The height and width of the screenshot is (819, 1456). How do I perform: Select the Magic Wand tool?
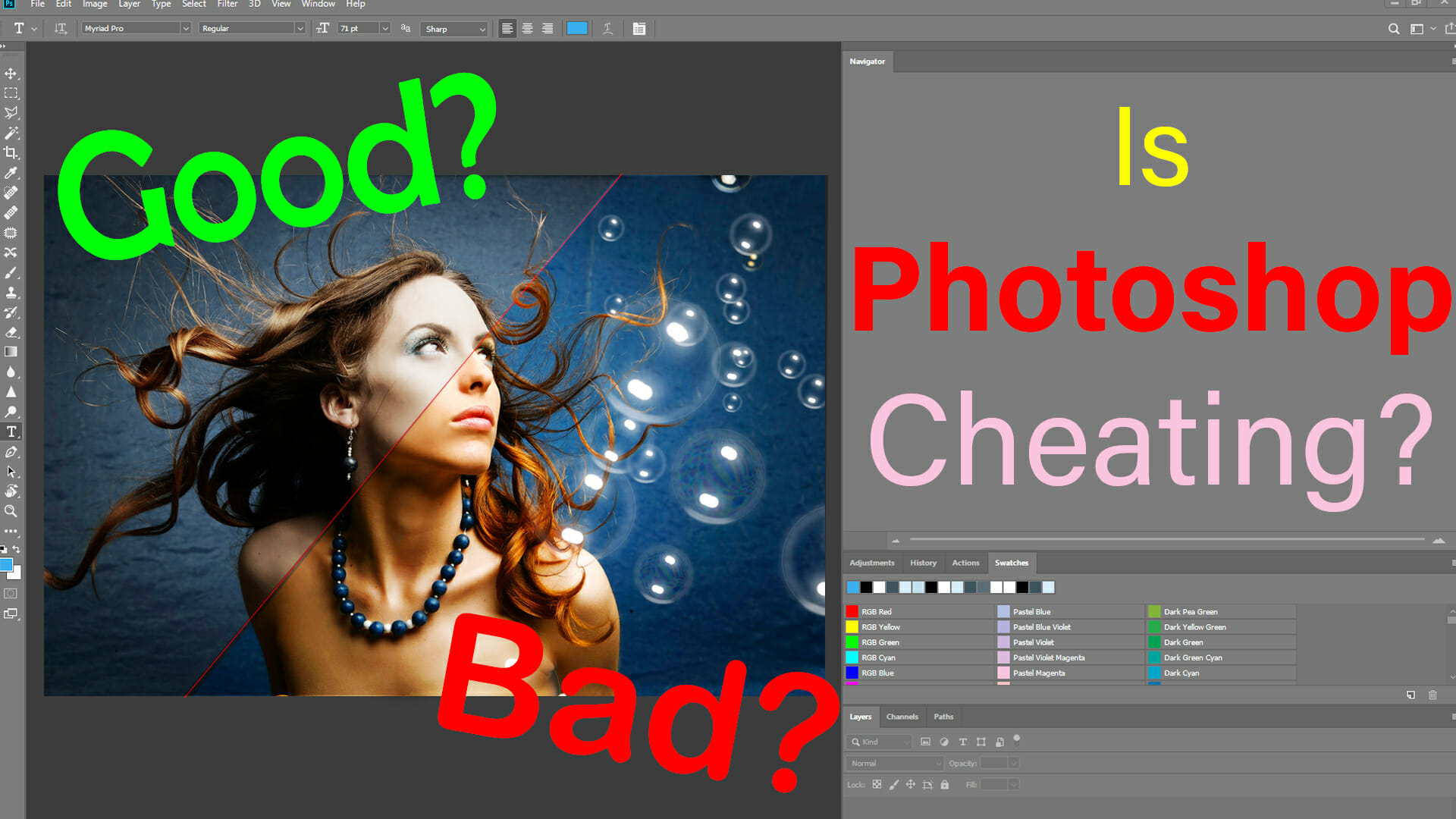point(11,133)
